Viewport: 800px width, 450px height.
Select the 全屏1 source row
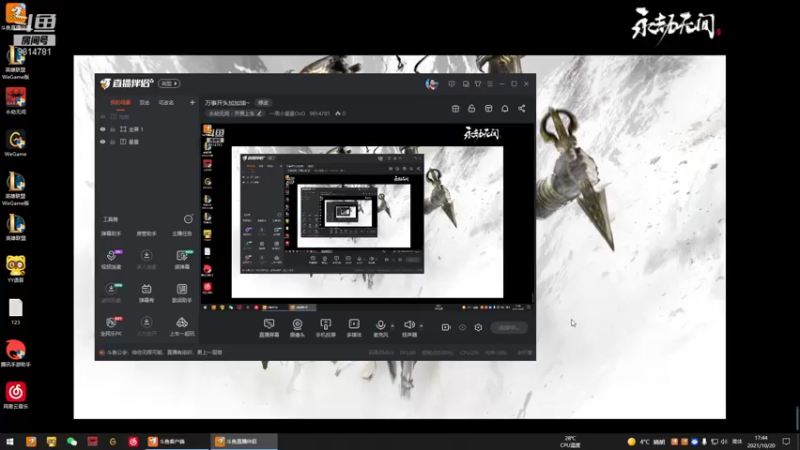tap(147, 129)
